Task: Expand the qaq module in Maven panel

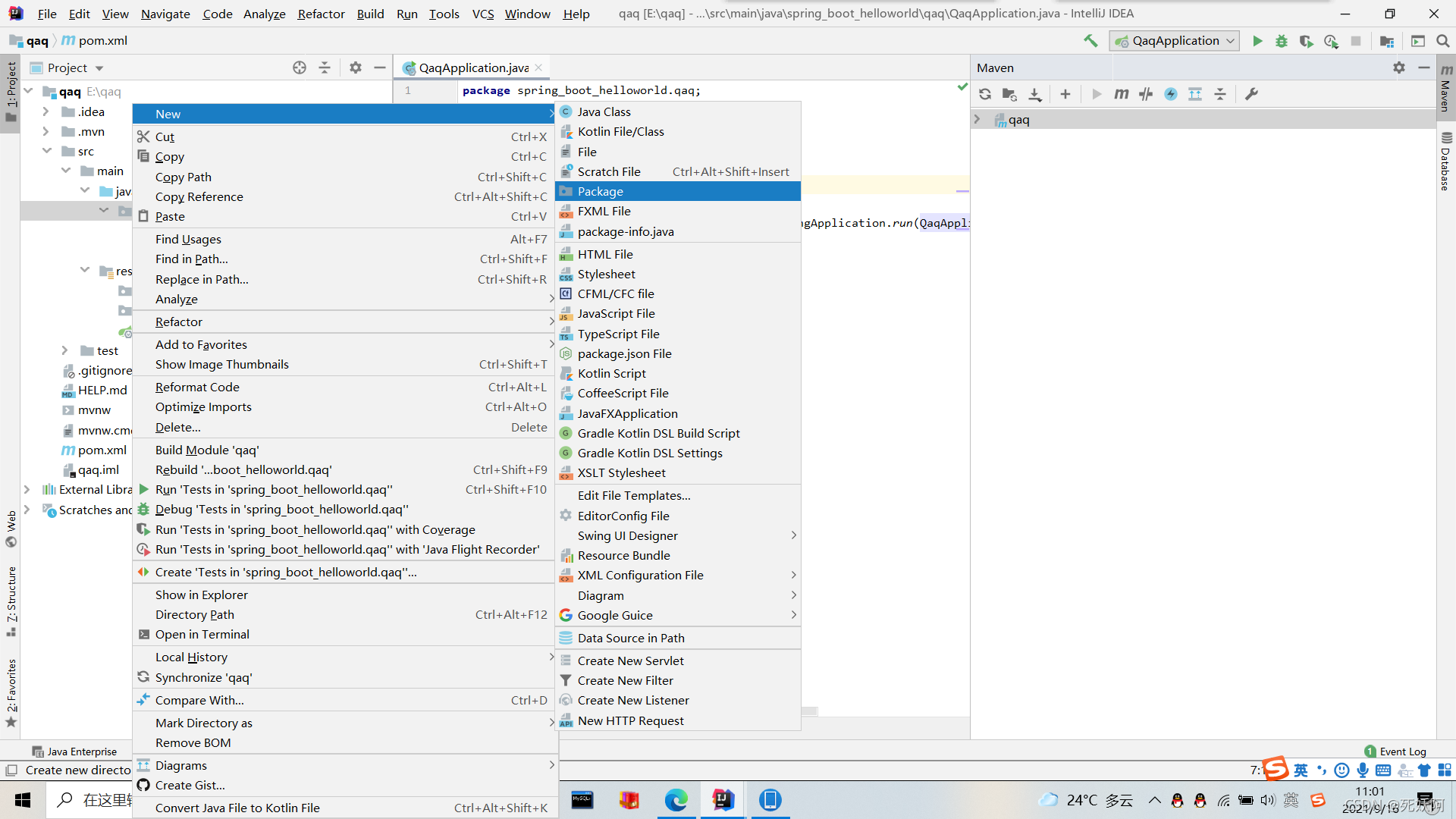Action: coord(977,118)
